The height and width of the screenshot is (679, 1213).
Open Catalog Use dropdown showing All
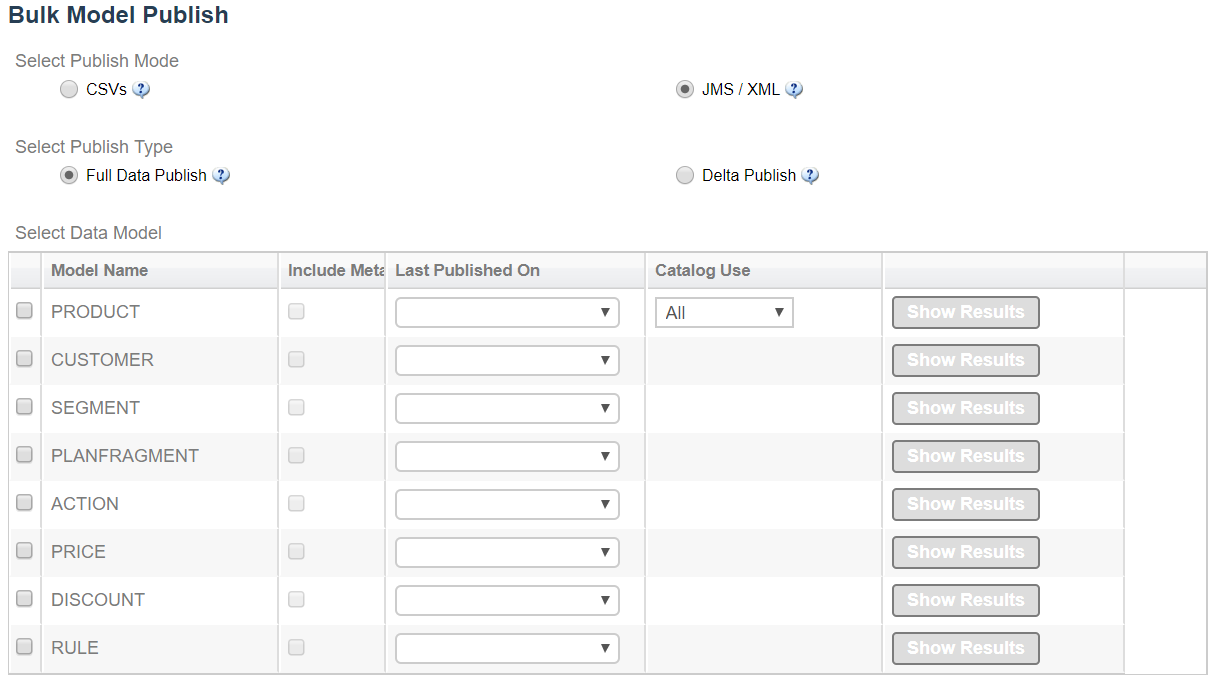[x=724, y=313]
